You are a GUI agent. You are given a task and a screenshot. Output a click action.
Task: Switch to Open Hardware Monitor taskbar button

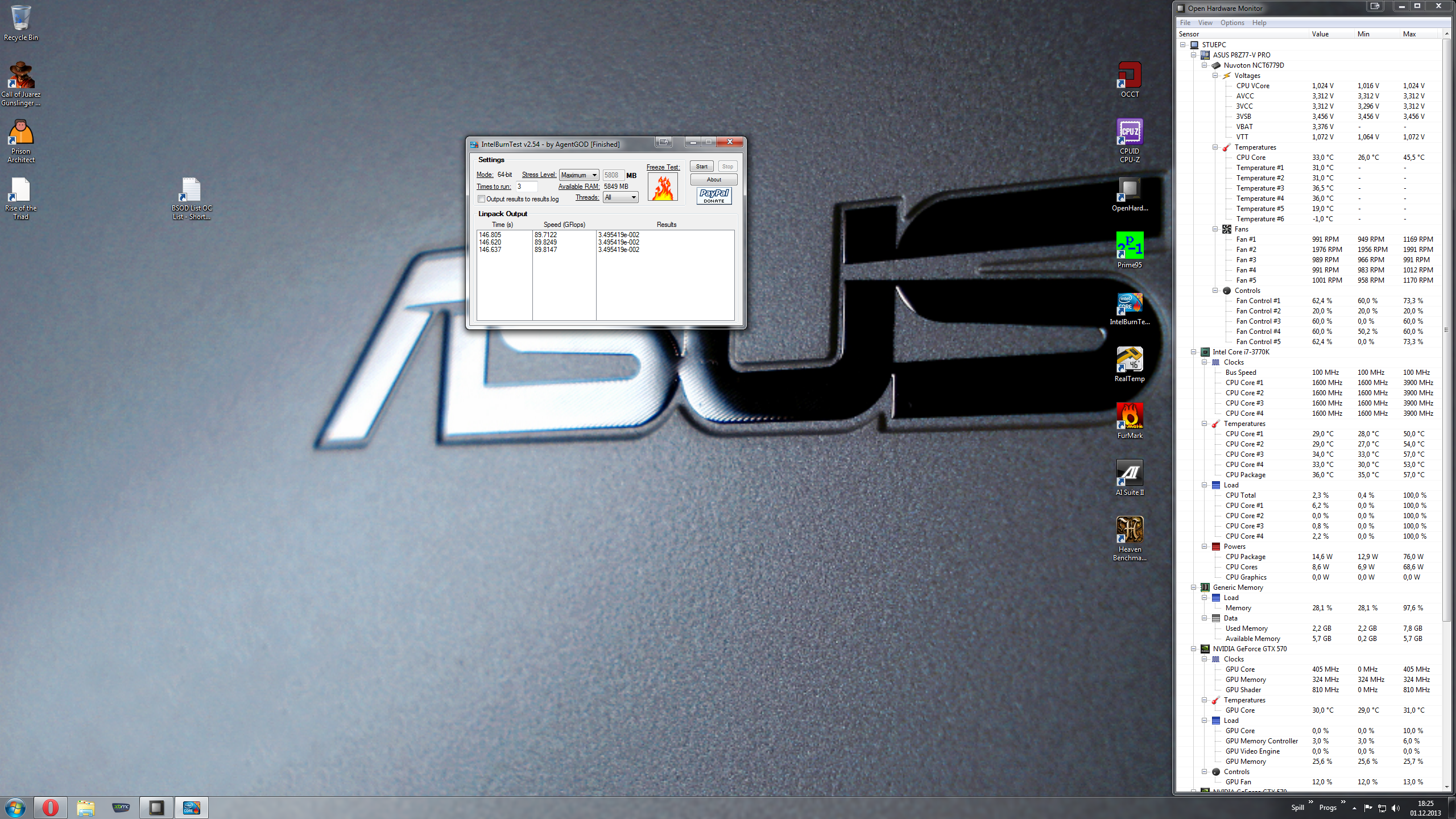156,808
